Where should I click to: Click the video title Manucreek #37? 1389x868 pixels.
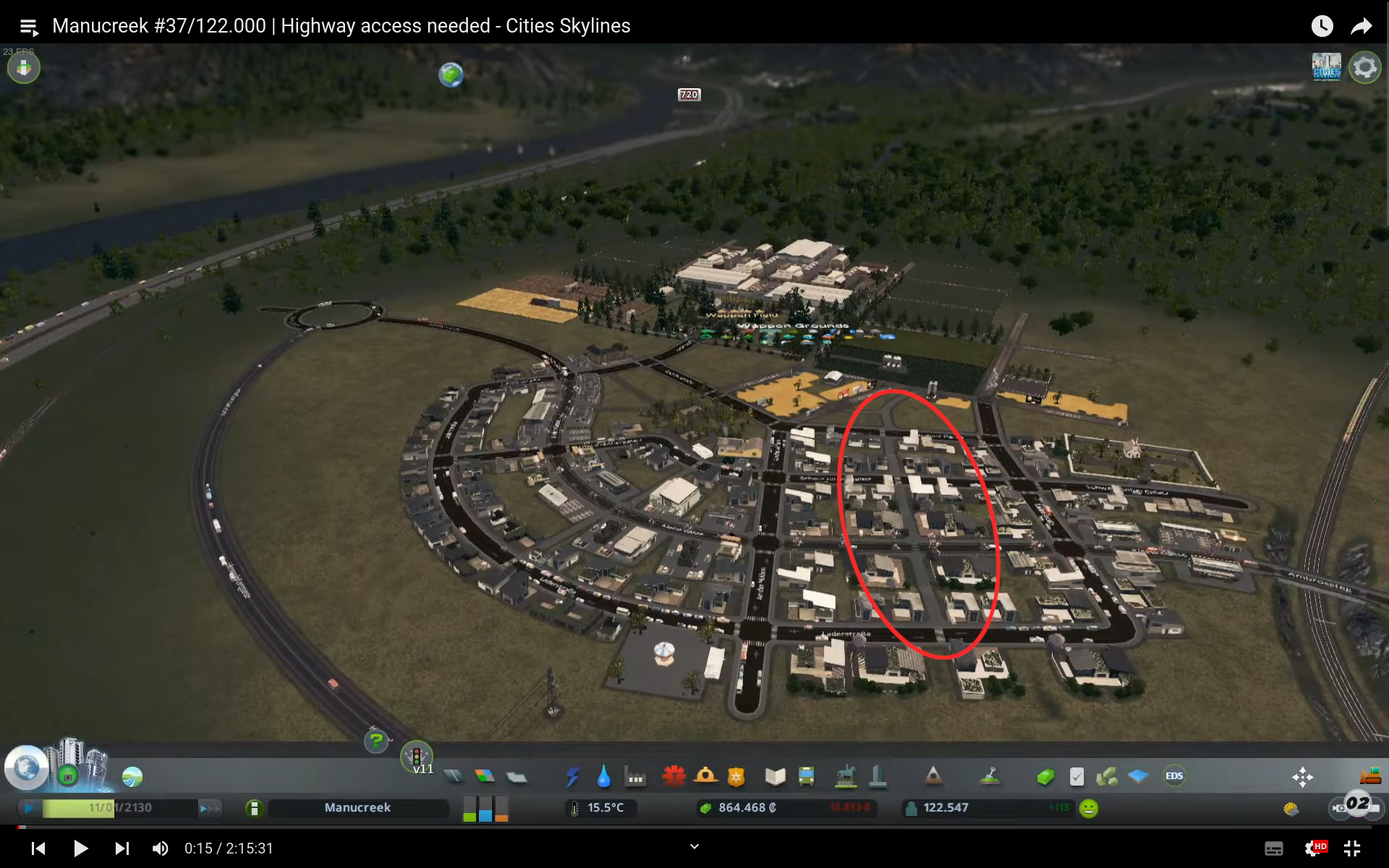coord(340,25)
